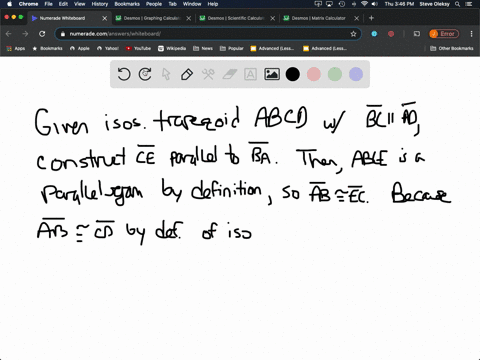Open the Apps bookmarks shortcut
Image resolution: width=480 pixels, height=360 pixels.
(x=16, y=48)
